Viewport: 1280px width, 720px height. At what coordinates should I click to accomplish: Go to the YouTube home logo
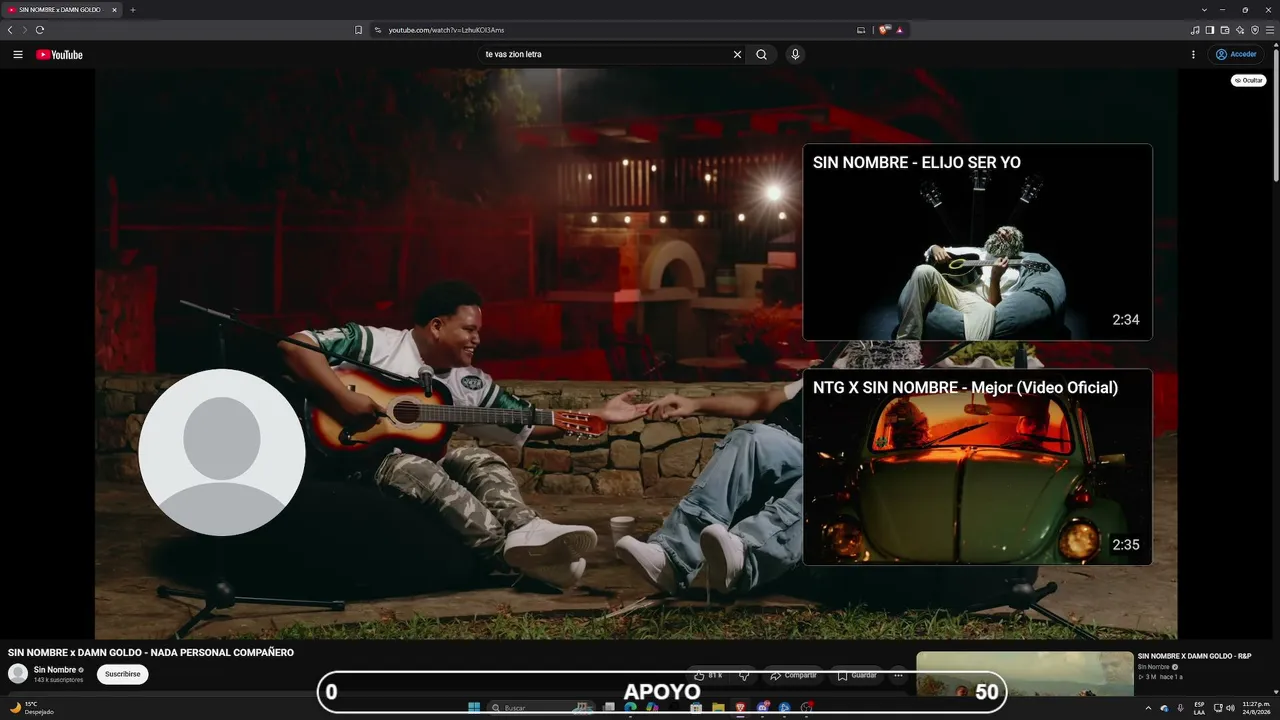click(x=59, y=55)
